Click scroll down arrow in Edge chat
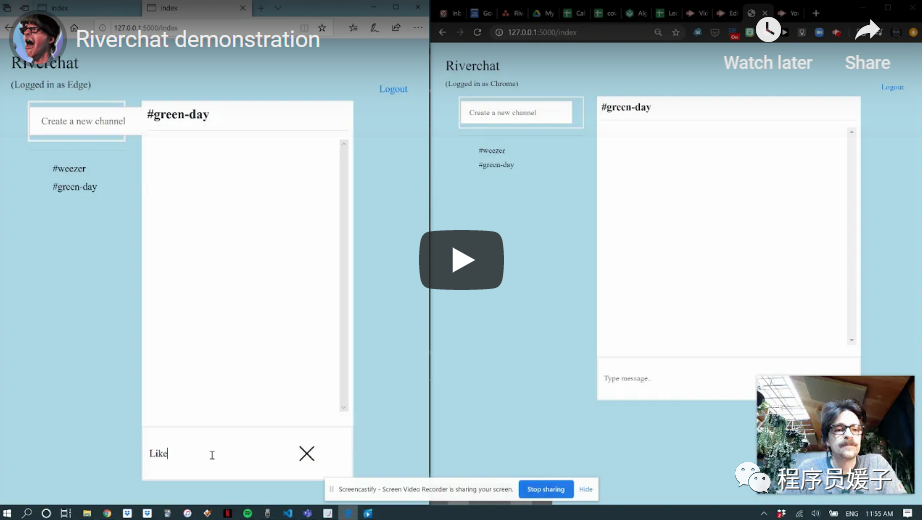Screen dimensions: 922x520 pyautogui.click(x=344, y=407)
